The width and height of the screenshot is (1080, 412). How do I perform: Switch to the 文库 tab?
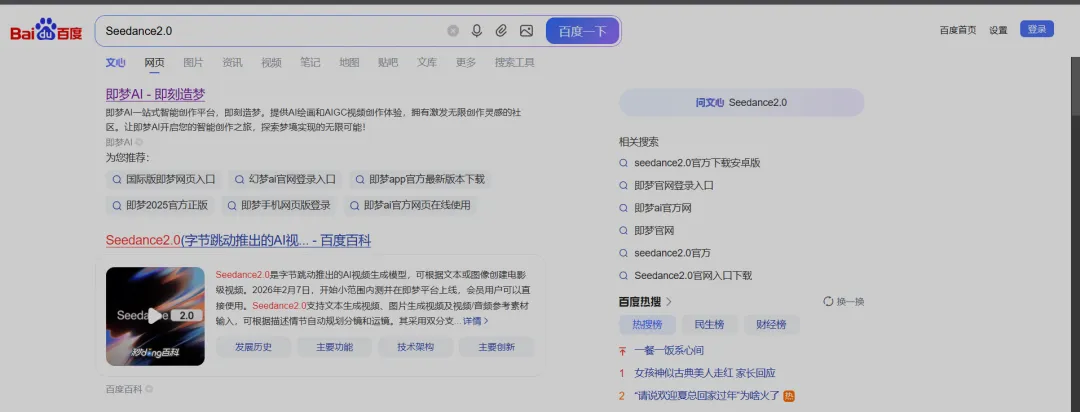427,63
